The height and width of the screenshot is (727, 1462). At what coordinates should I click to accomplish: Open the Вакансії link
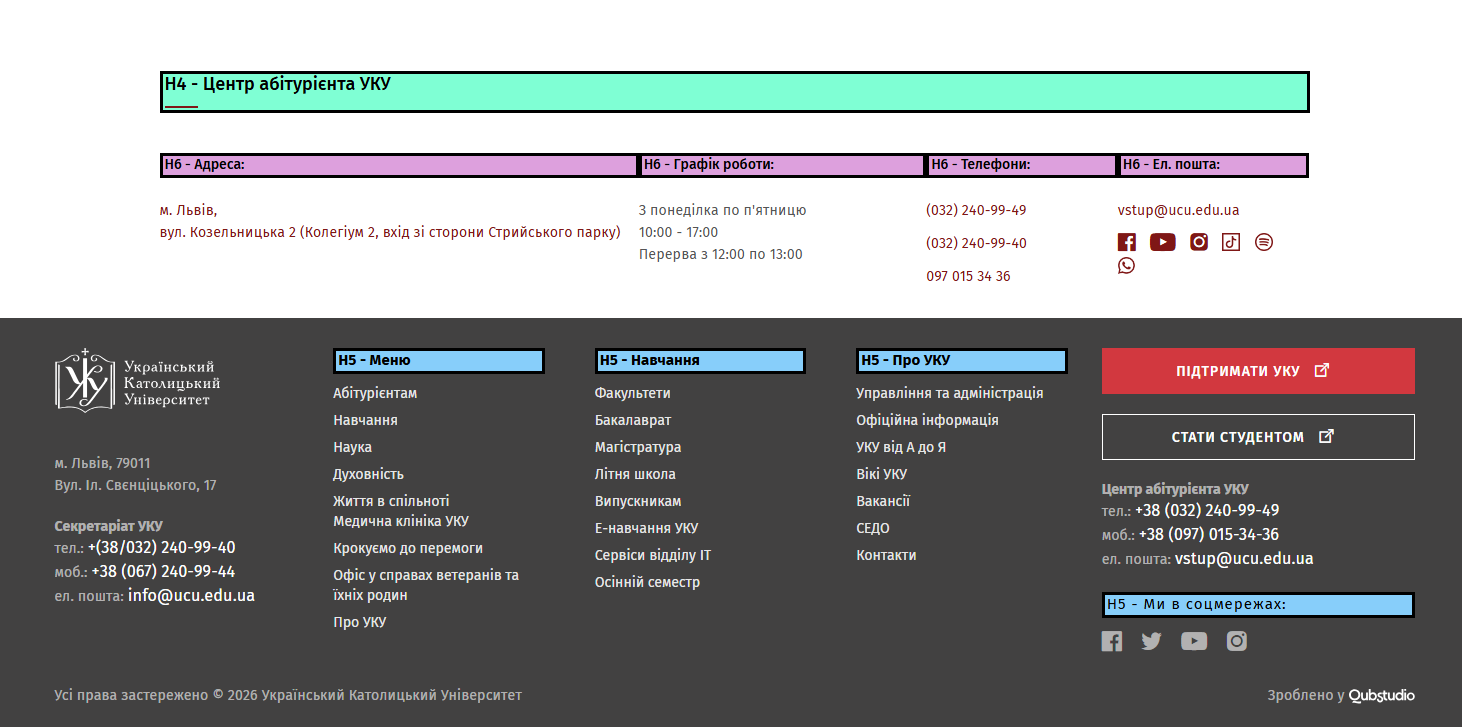883,501
